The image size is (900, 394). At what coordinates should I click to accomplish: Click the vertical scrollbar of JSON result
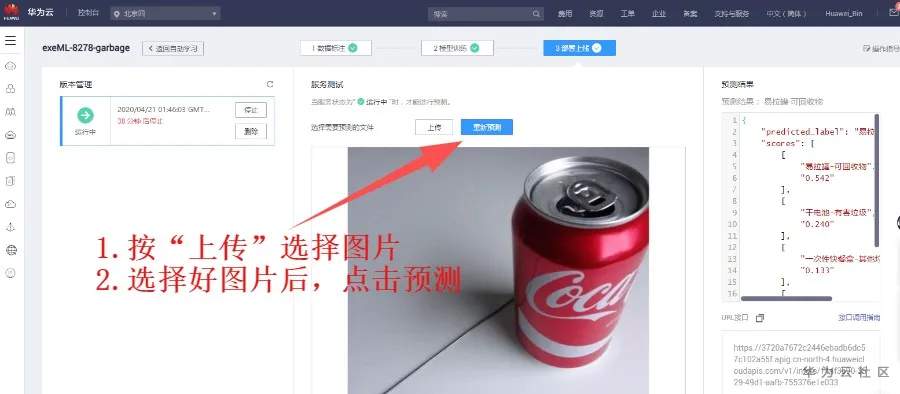[x=876, y=180]
